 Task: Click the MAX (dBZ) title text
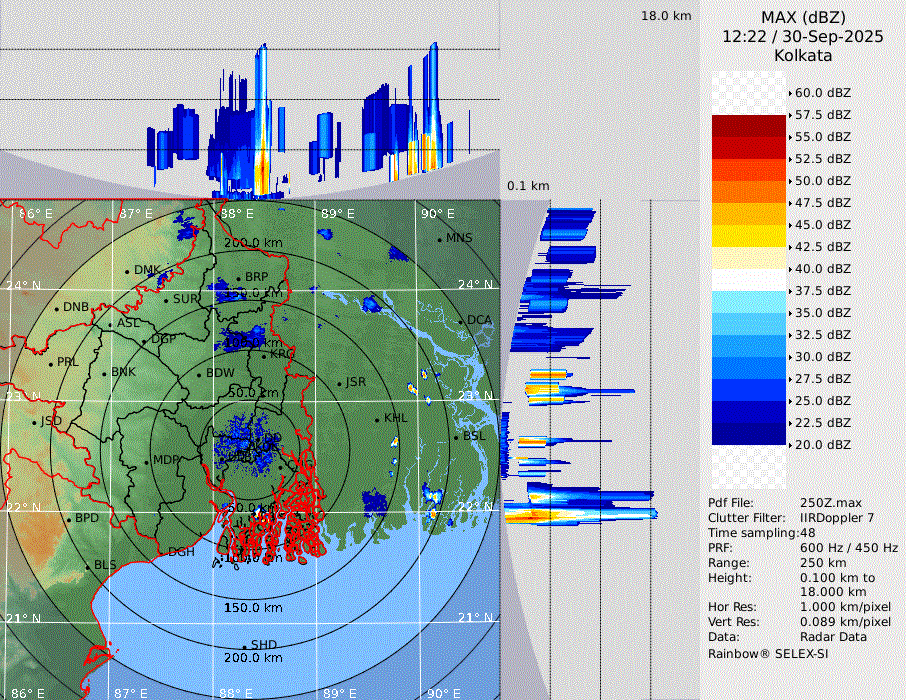(x=803, y=17)
